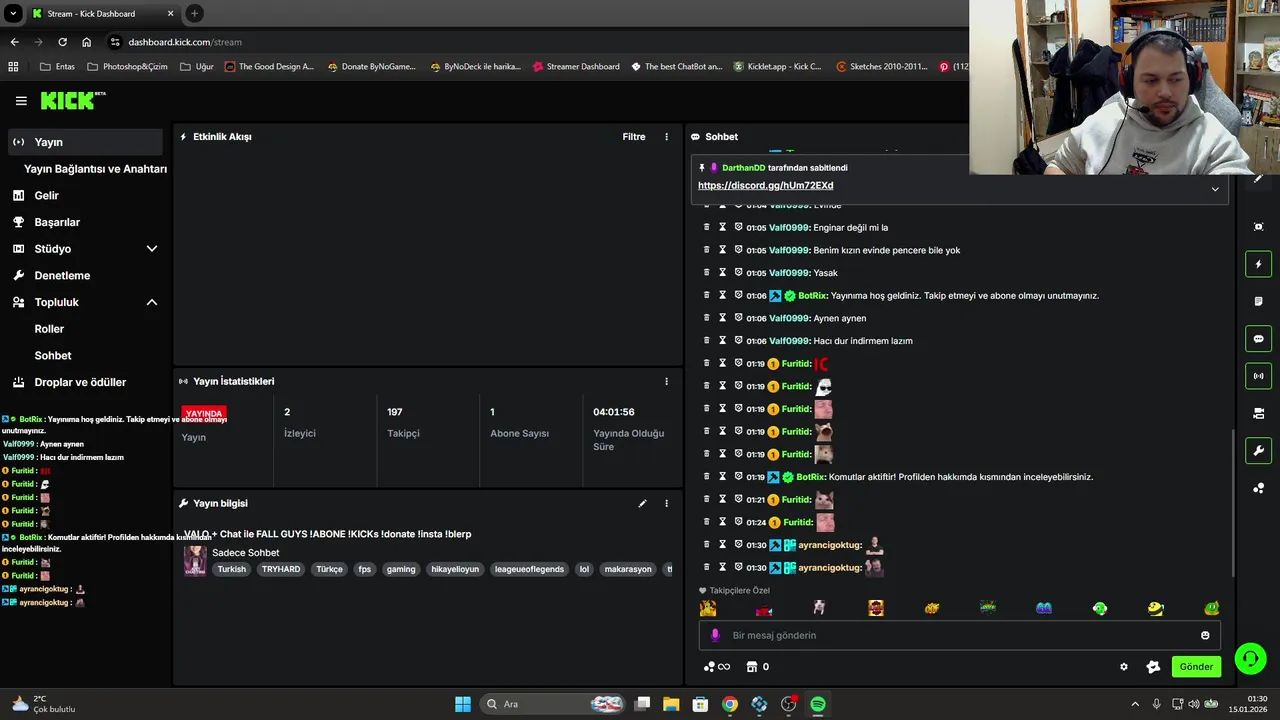The height and width of the screenshot is (720, 1280).
Task: Expand the pinned message chevron
Action: point(1215,189)
